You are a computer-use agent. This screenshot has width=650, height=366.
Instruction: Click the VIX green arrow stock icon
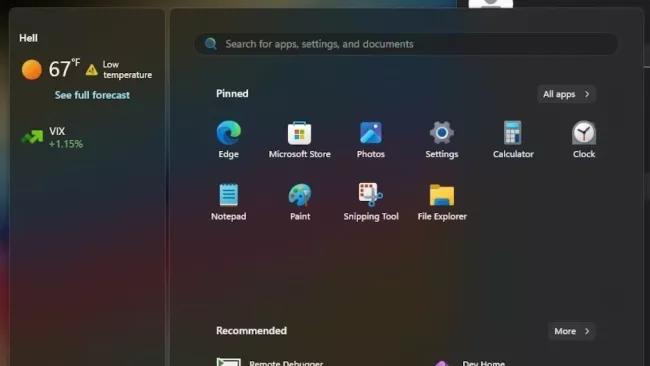pos(32,137)
